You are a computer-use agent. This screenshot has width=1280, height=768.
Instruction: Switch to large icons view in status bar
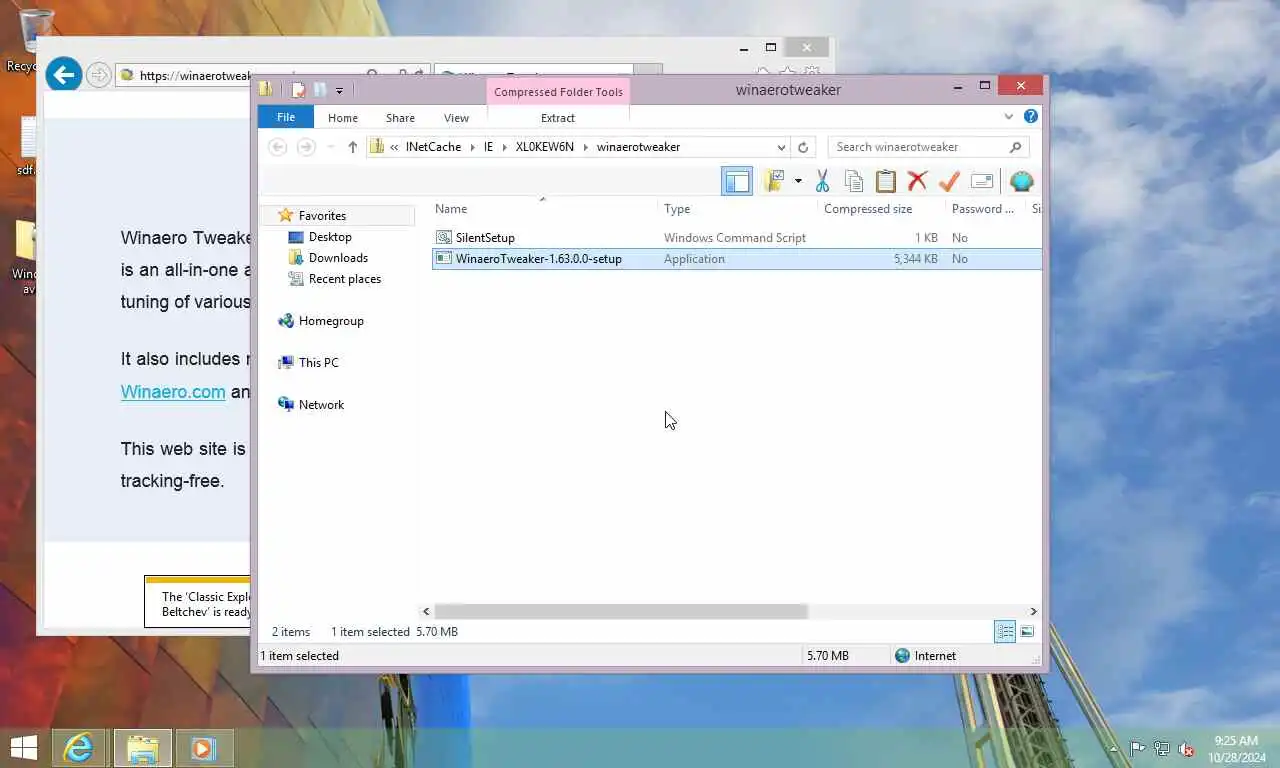(1027, 631)
